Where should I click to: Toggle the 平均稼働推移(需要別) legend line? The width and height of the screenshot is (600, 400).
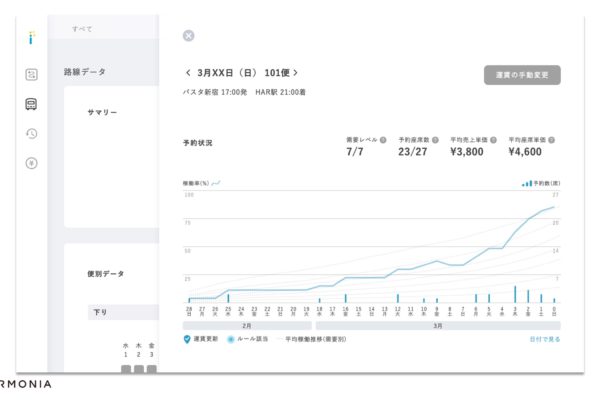pos(310,339)
